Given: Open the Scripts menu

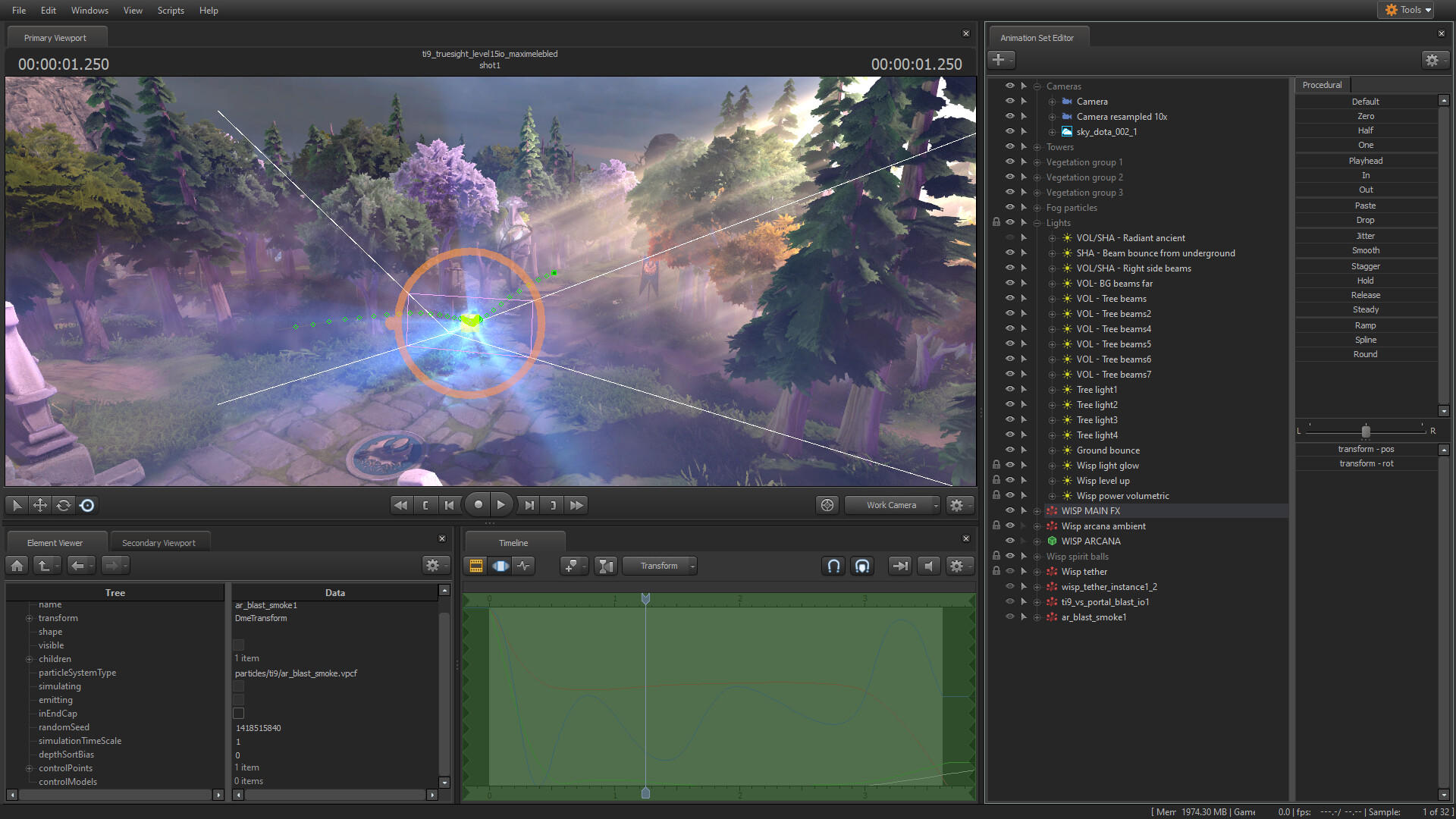Looking at the screenshot, I should pyautogui.click(x=171, y=11).
